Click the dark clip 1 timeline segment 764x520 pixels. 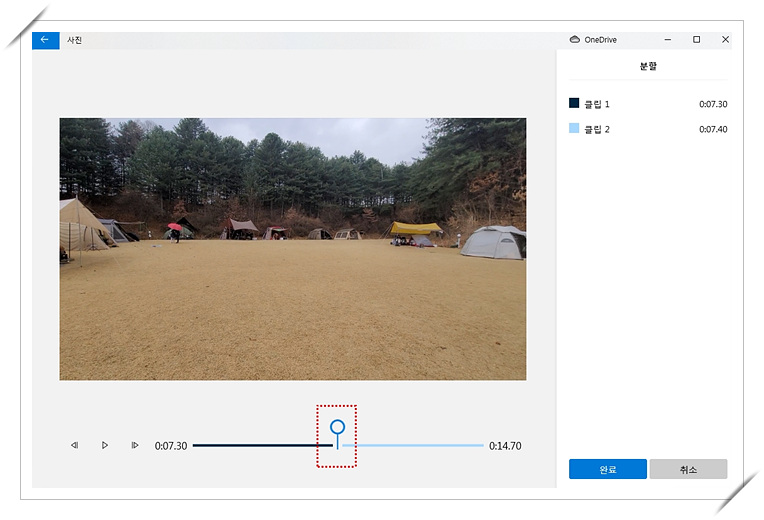pos(263,445)
